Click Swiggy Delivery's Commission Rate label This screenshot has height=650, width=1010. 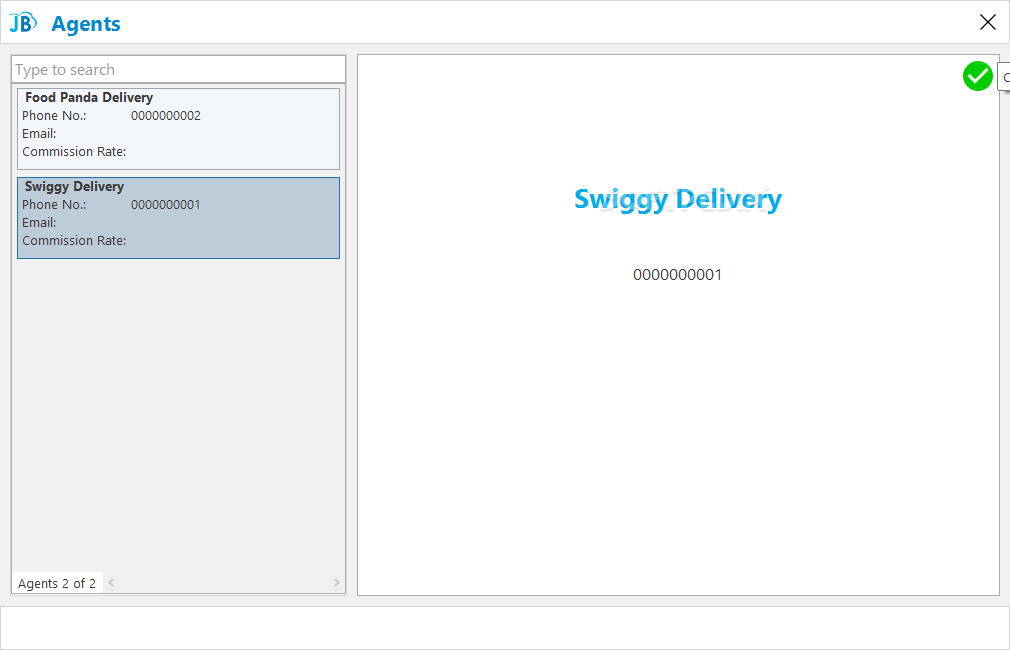pos(74,240)
